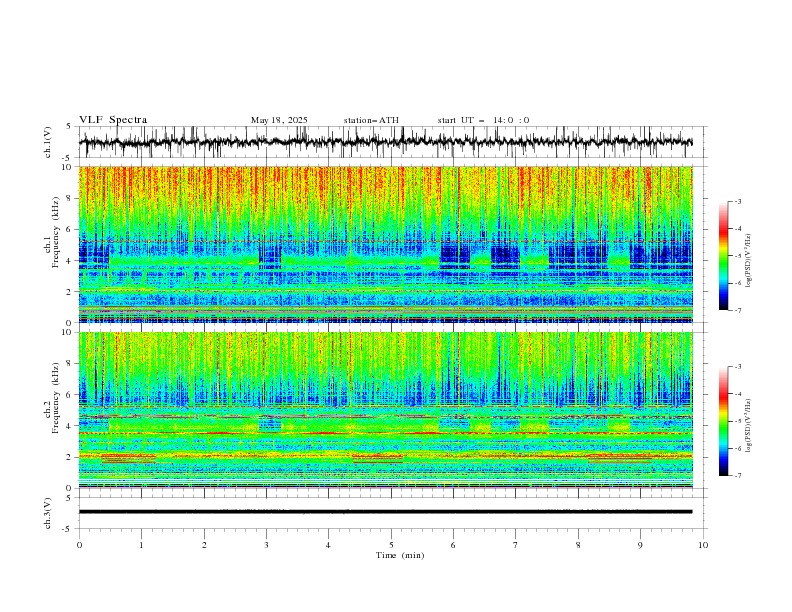Click the ch.2 spectrogram color scale bar
The image size is (792, 612).
click(723, 421)
